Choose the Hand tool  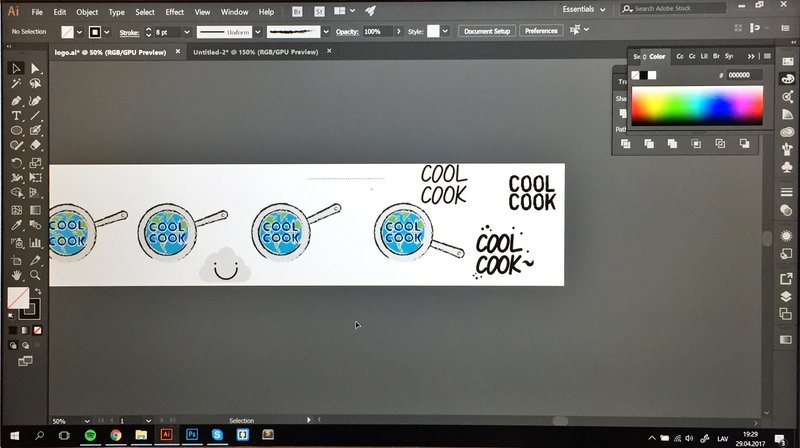tap(16, 274)
